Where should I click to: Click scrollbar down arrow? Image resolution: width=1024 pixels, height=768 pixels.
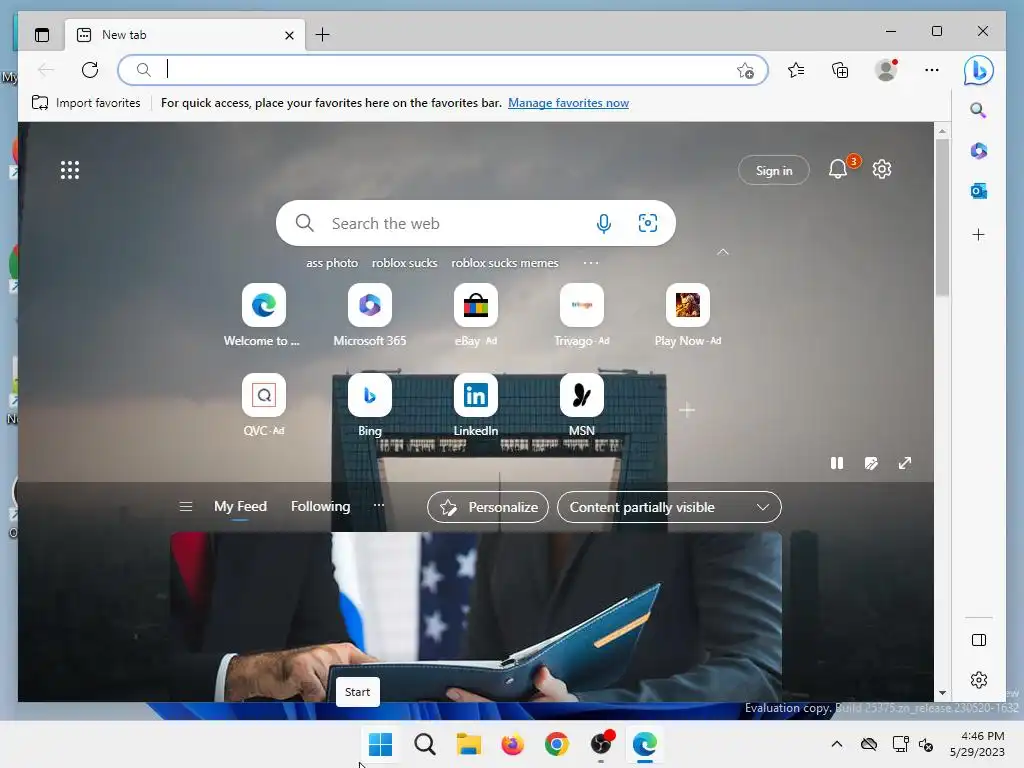click(x=942, y=693)
